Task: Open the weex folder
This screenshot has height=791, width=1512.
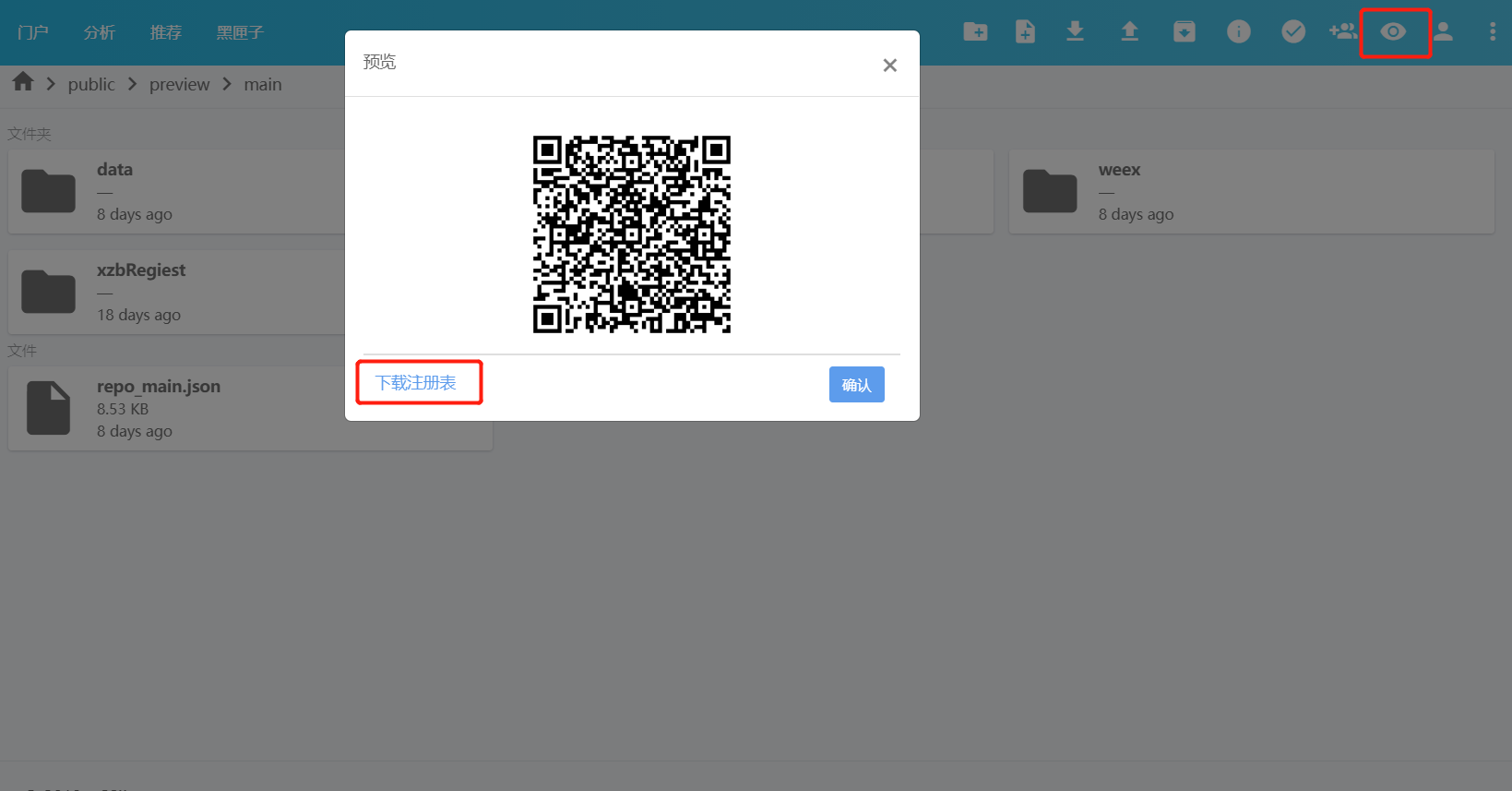Action: tap(1252, 191)
